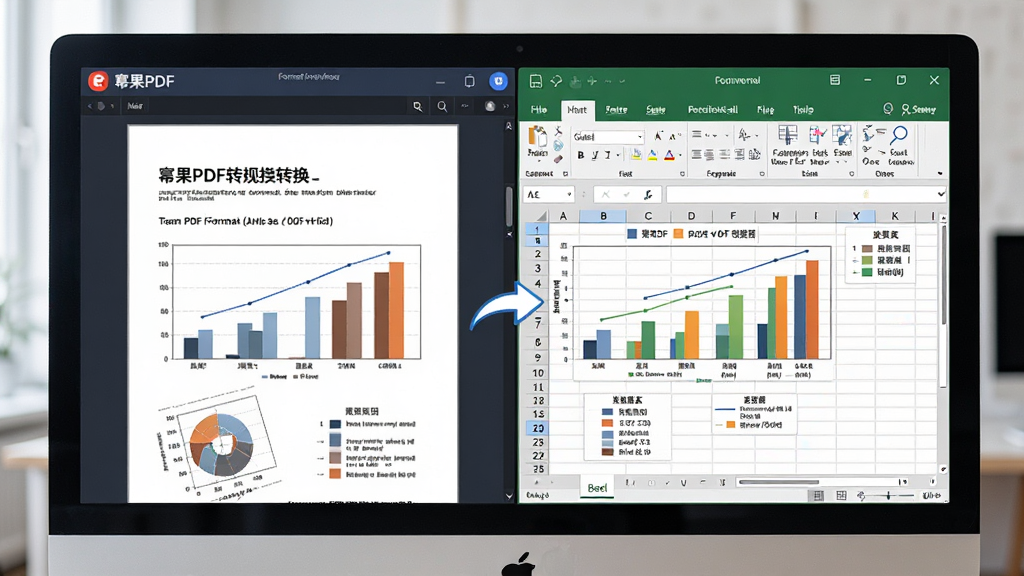Select column B header in Excel
Image resolution: width=1024 pixels, height=576 pixels.
pos(603,216)
